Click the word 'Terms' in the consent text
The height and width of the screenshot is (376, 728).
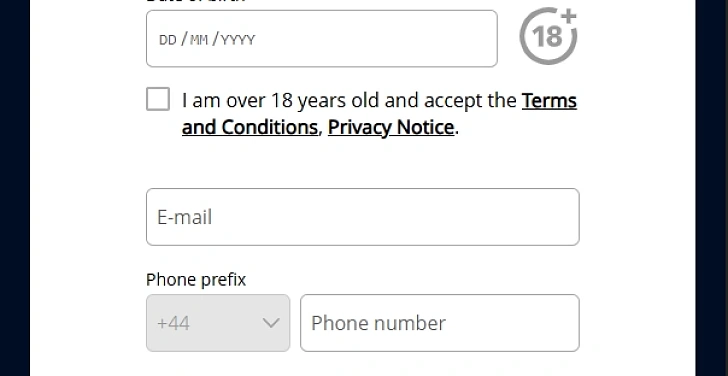pos(549,100)
